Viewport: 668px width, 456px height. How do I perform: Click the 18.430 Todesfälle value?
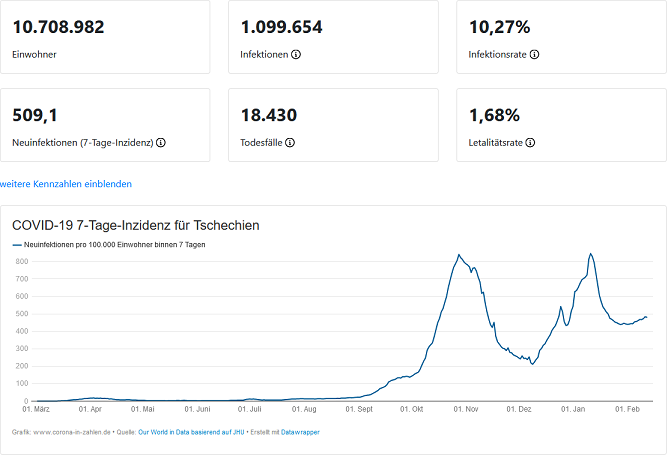269,115
